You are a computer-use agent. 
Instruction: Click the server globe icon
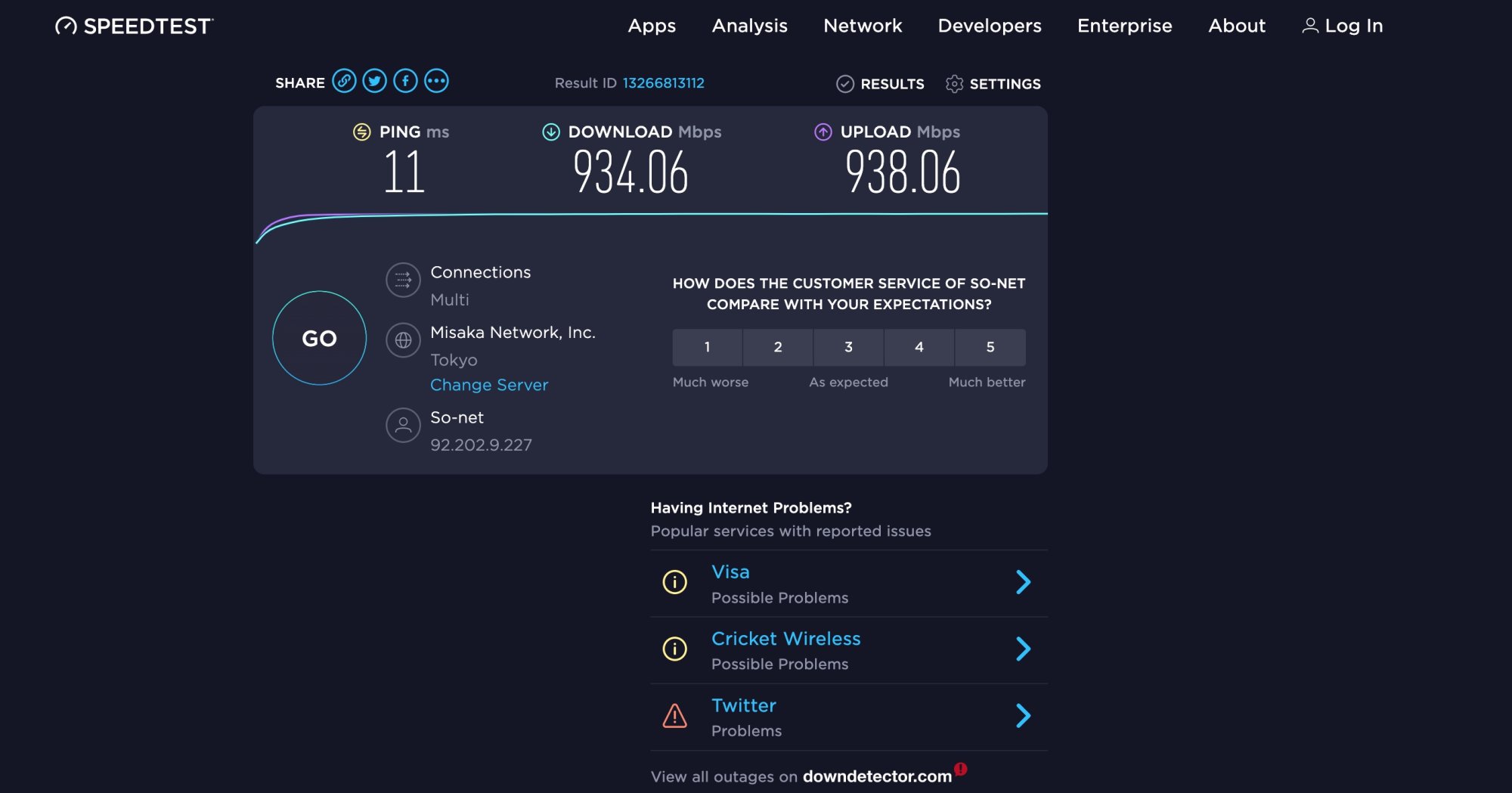point(403,340)
